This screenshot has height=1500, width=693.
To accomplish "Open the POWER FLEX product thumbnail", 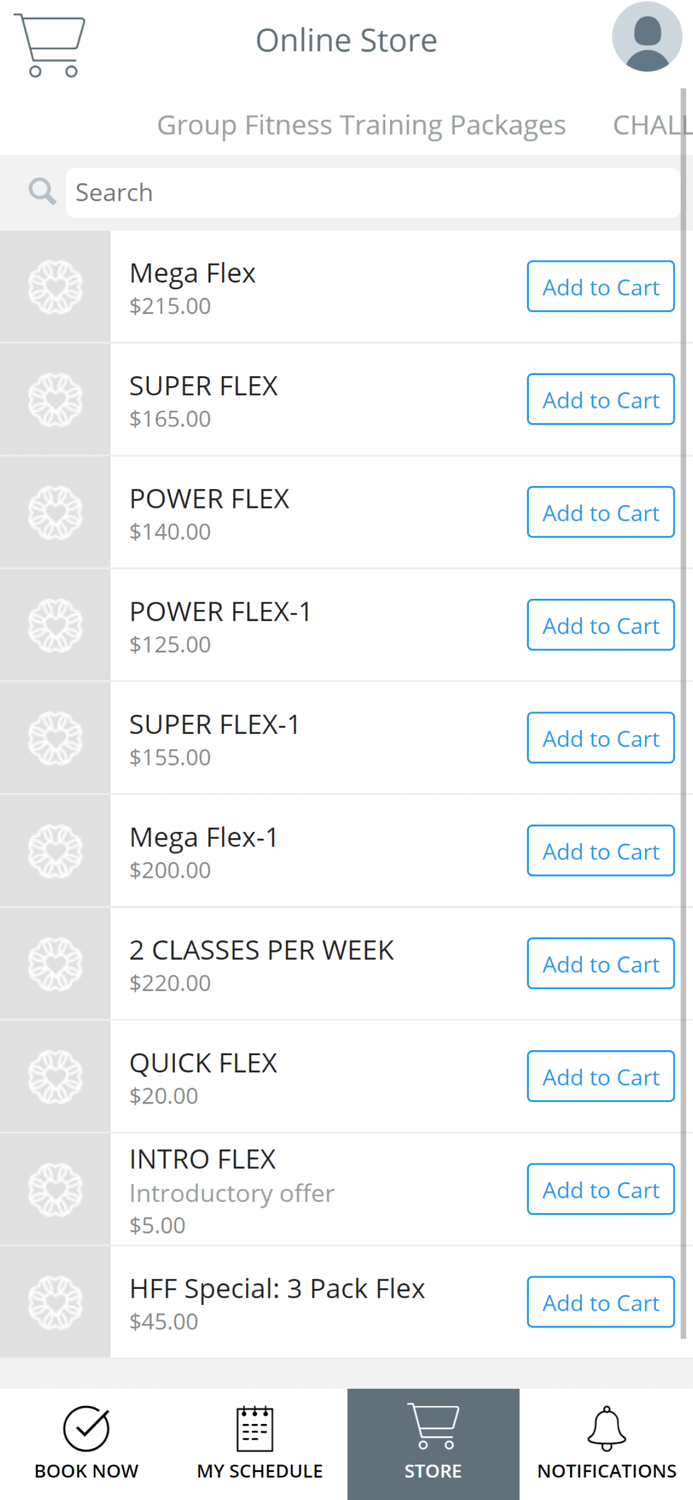I will point(54,511).
